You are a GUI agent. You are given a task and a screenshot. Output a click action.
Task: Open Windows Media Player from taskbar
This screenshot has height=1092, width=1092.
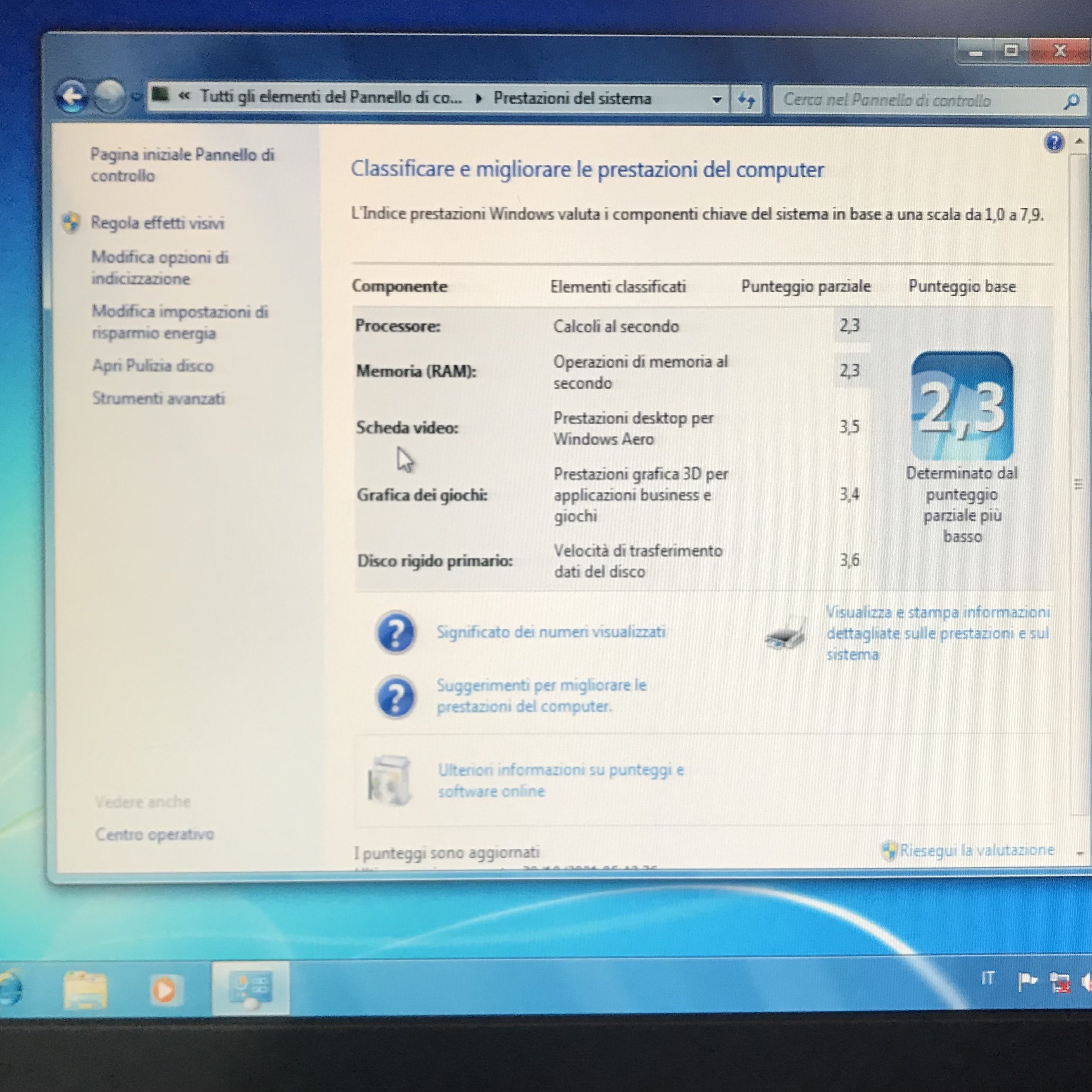coord(164,990)
